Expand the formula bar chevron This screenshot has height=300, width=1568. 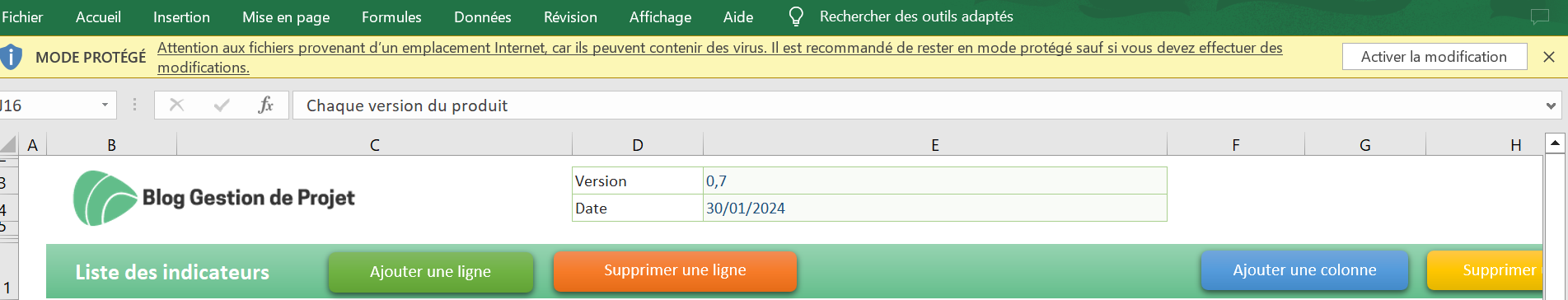[1551, 105]
